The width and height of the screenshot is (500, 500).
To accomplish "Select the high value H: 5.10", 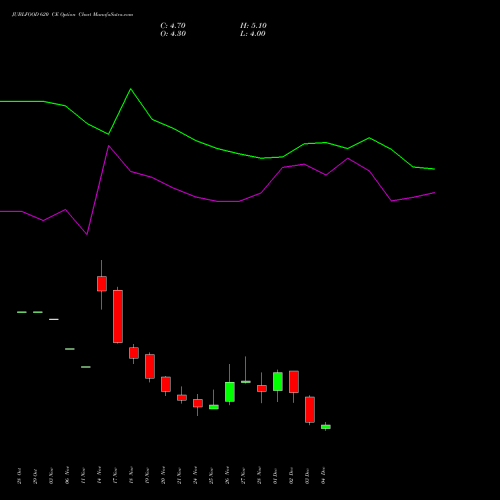I will point(253,26).
